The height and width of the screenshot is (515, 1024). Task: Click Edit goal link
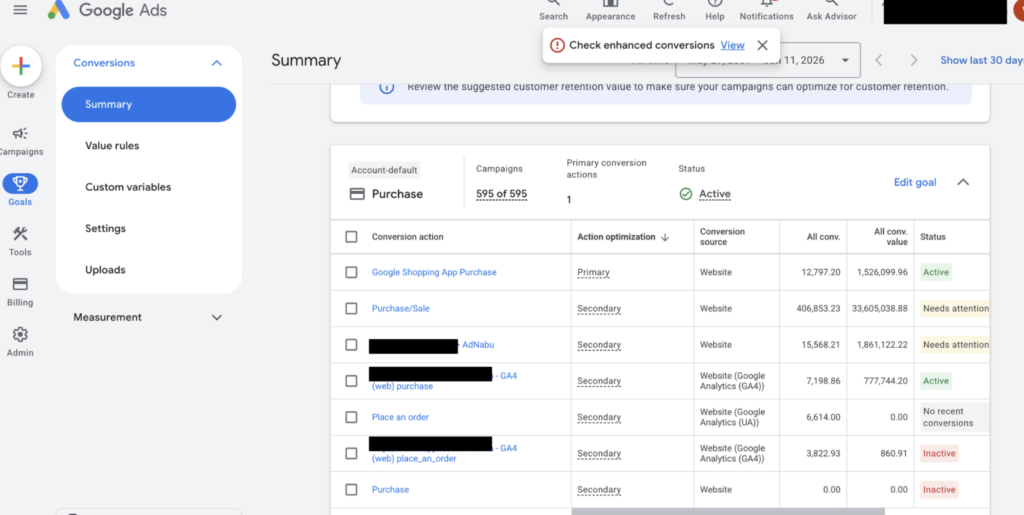coord(915,182)
